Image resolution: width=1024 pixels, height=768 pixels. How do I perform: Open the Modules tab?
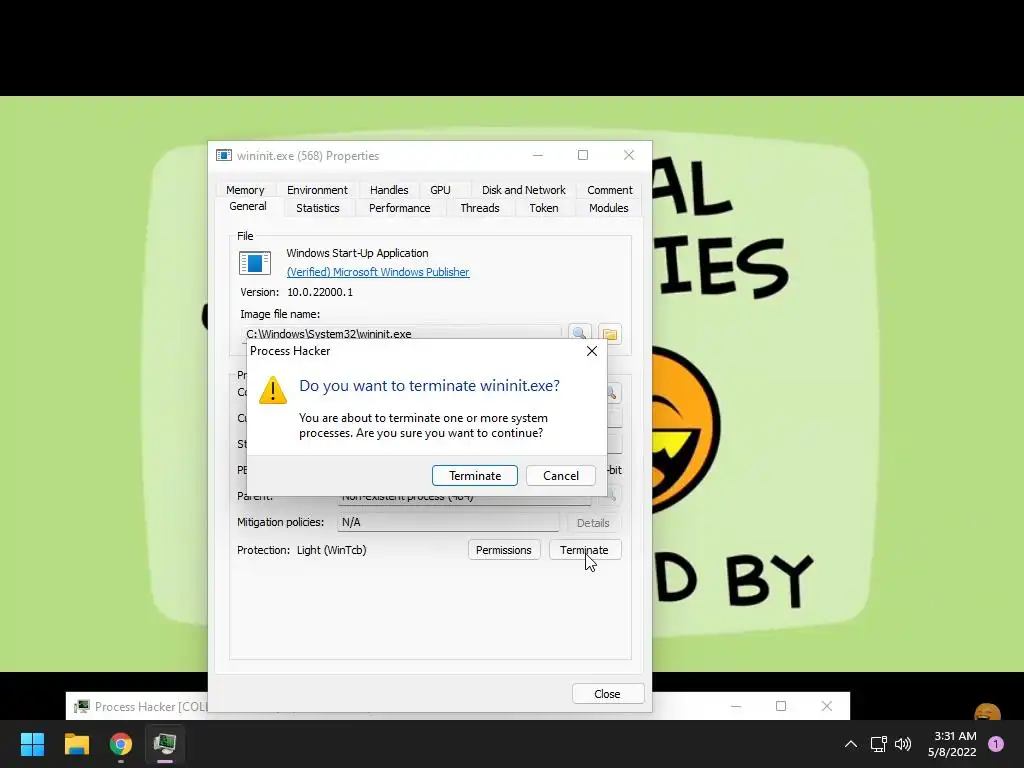[609, 208]
